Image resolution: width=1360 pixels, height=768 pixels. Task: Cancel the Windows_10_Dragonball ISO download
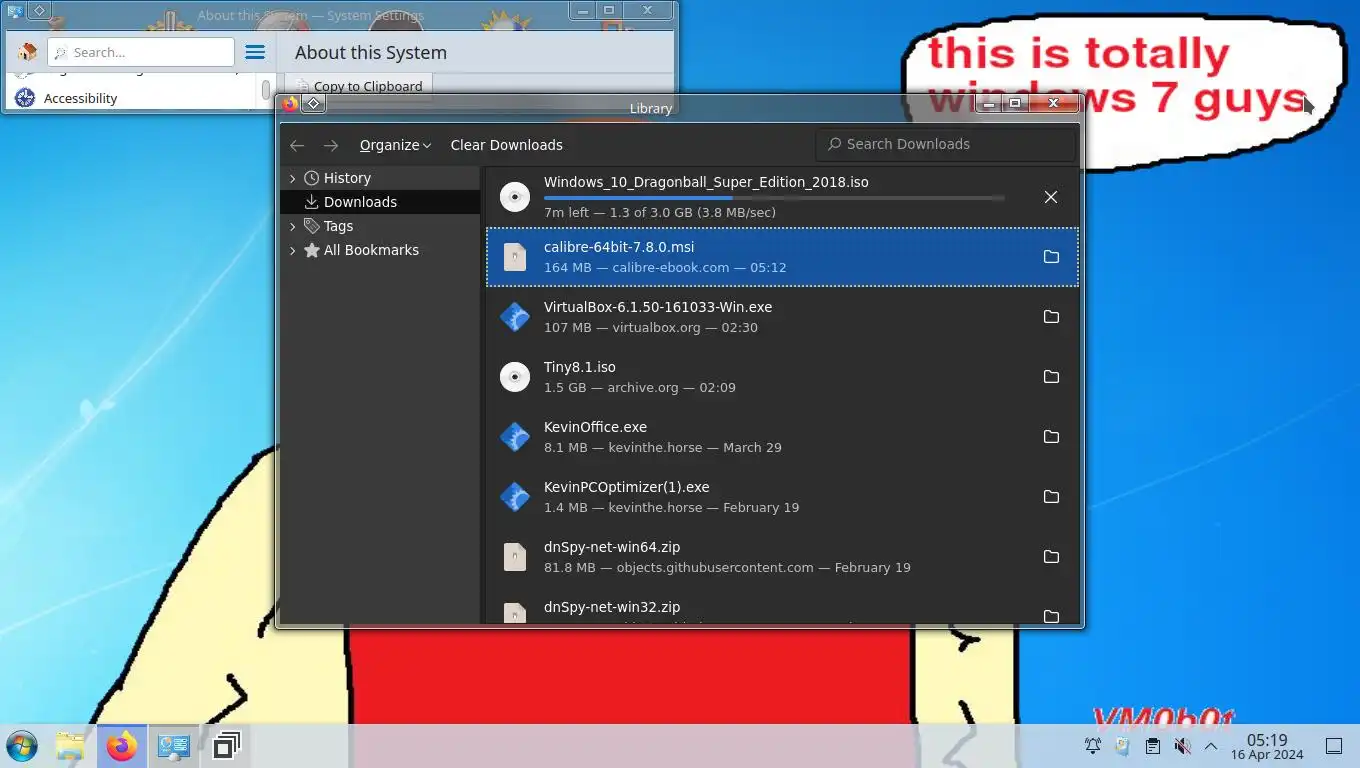point(1051,197)
